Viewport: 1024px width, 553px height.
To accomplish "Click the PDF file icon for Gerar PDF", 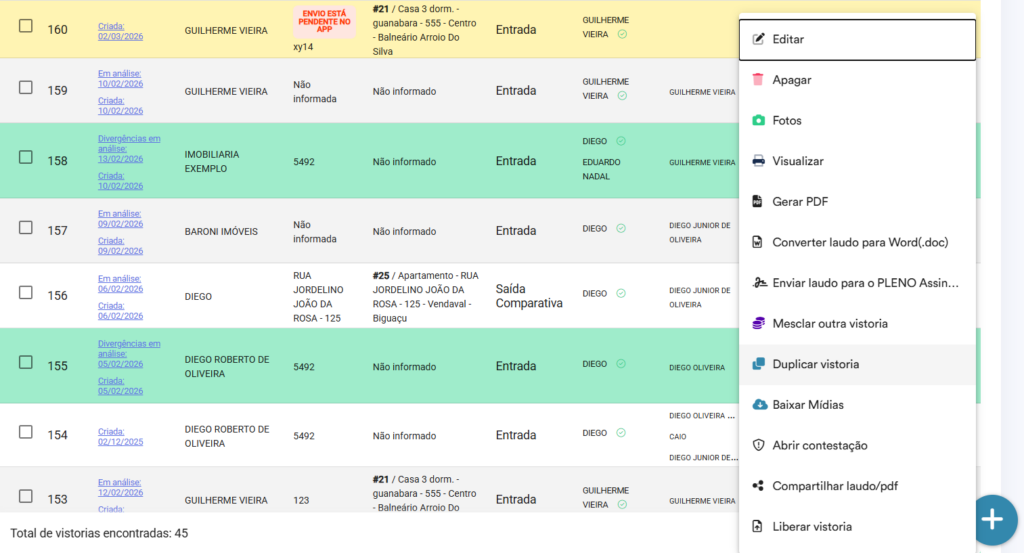I will point(759,202).
